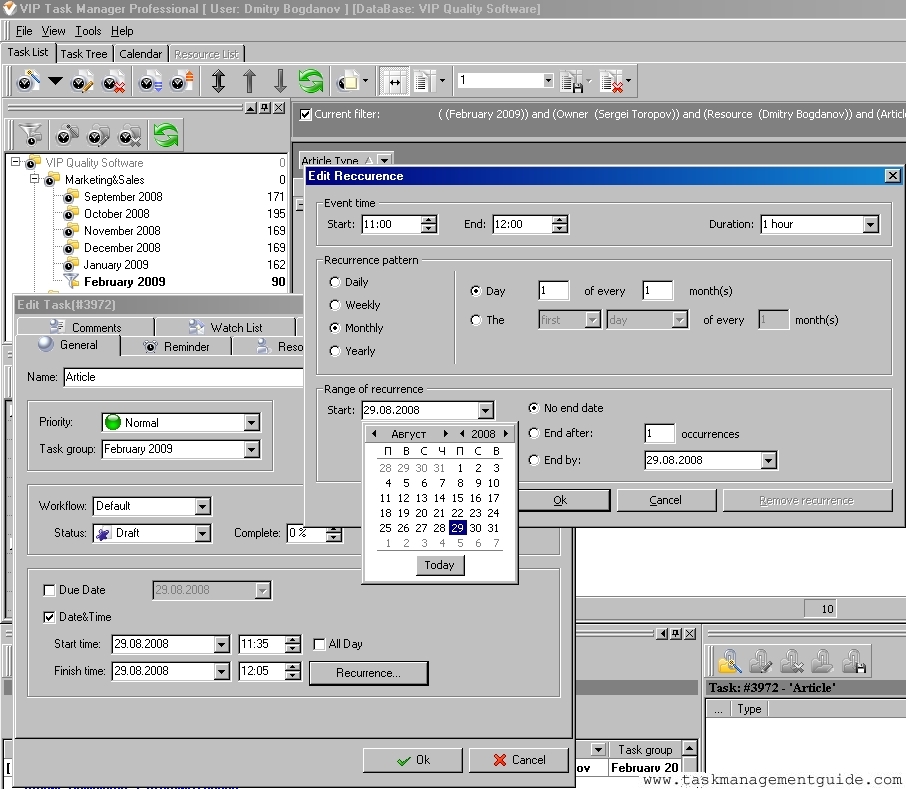Screen dimensions: 906x789
Task: Open the Tools menu
Action: coord(88,31)
